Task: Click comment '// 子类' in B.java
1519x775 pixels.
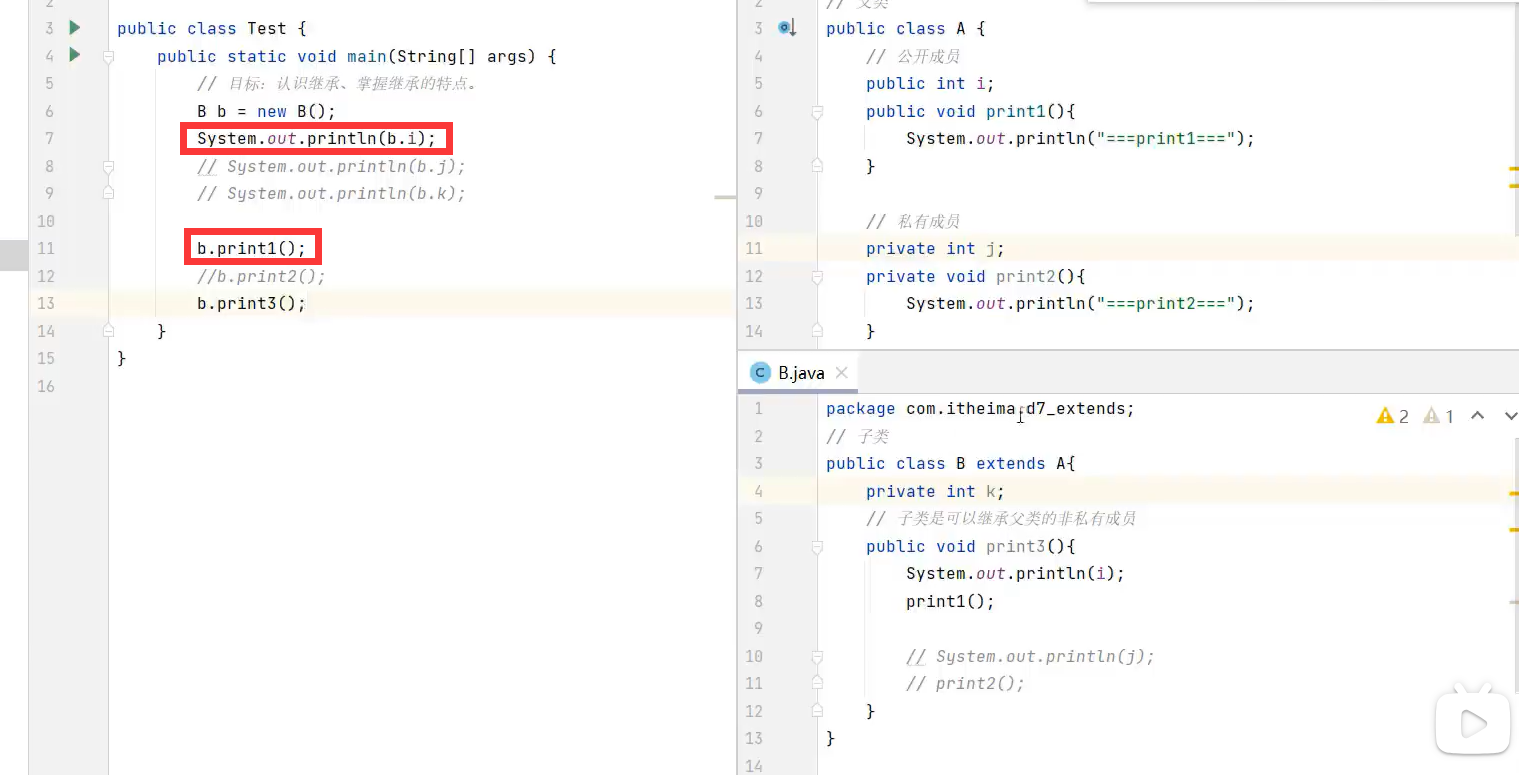Action: coord(857,436)
